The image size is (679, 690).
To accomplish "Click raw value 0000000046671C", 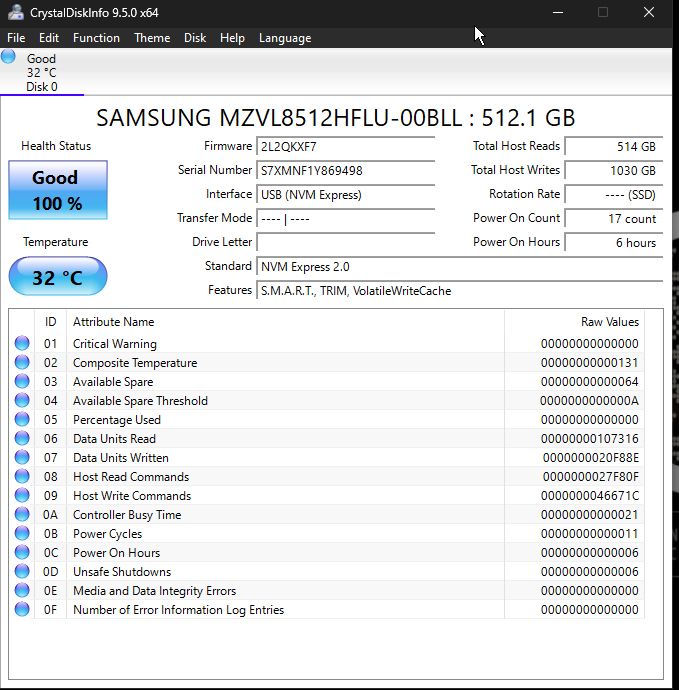I will click(x=590, y=495).
